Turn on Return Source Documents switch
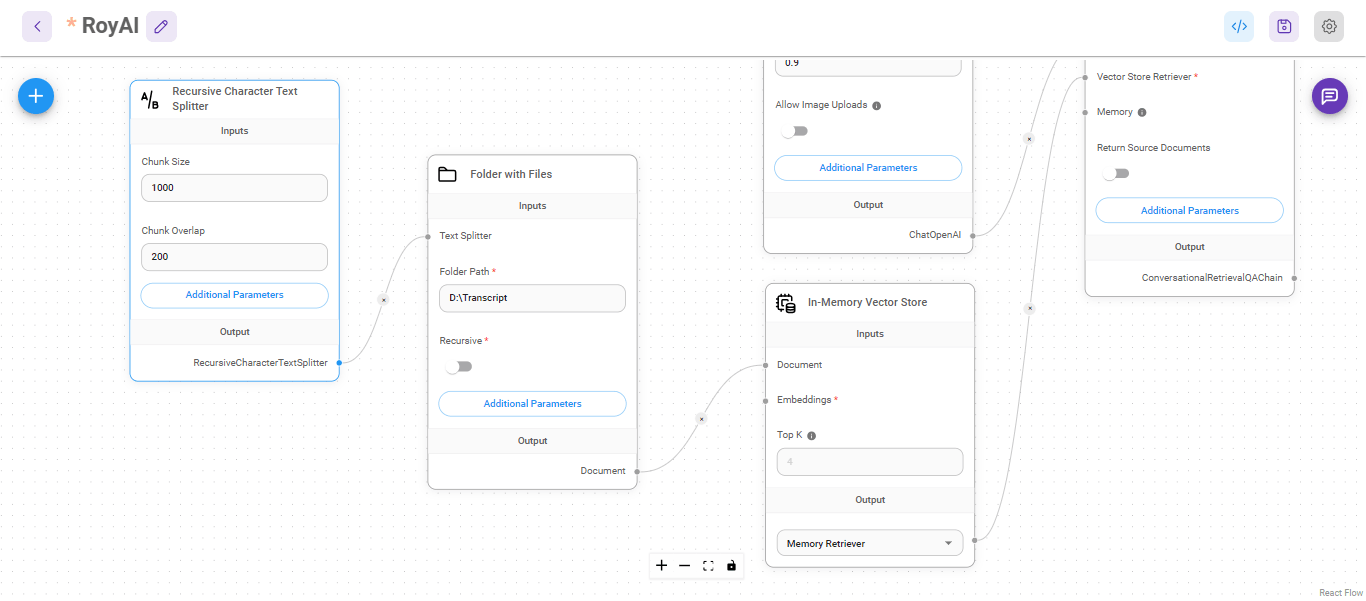 tap(1115, 174)
